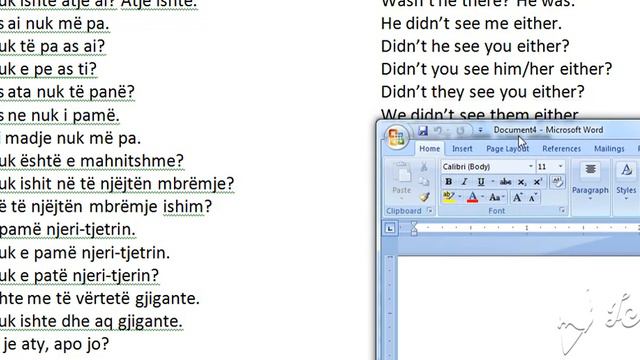This screenshot has height=360, width=640.
Task: Undo the last action in Quick Access toolbar
Action: point(438,131)
